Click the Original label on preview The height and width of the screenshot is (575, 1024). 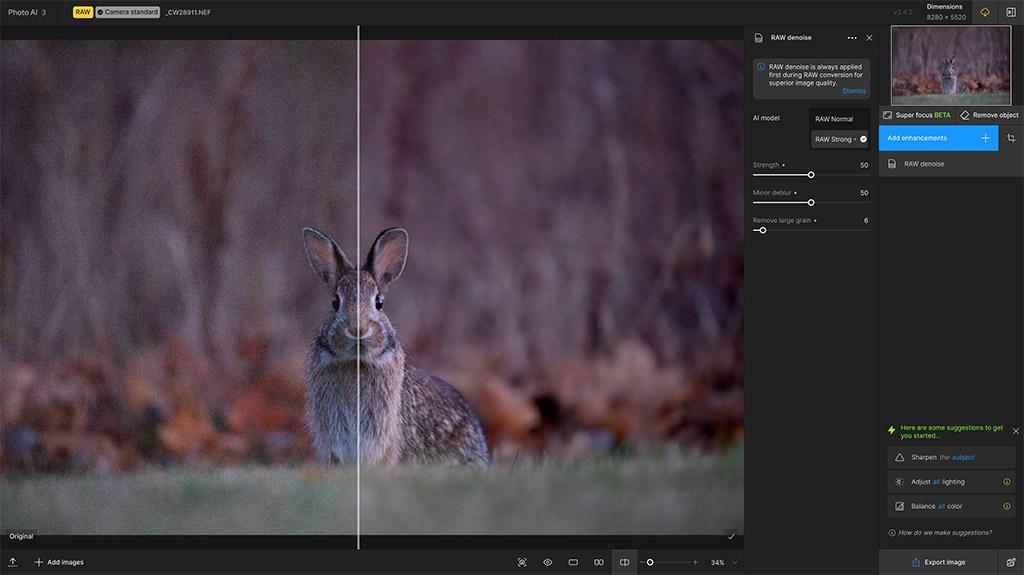click(21, 536)
